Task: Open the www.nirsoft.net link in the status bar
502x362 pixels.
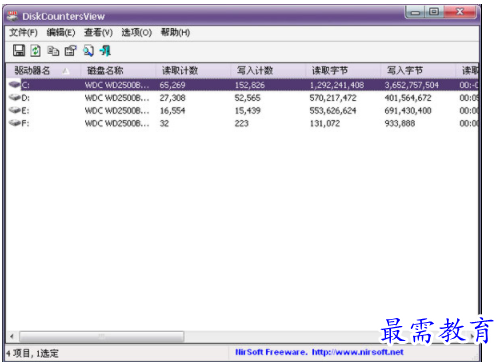Action: 358,352
